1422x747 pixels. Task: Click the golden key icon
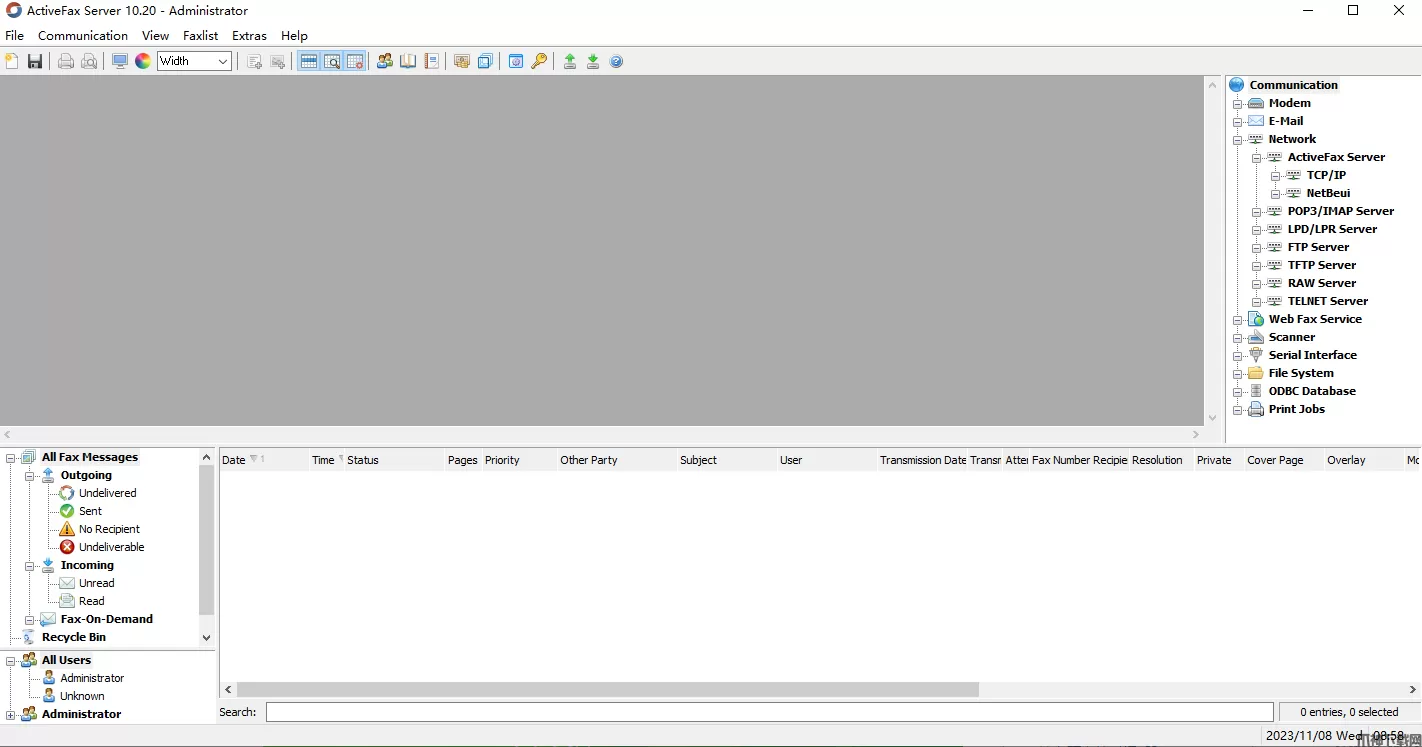click(539, 61)
